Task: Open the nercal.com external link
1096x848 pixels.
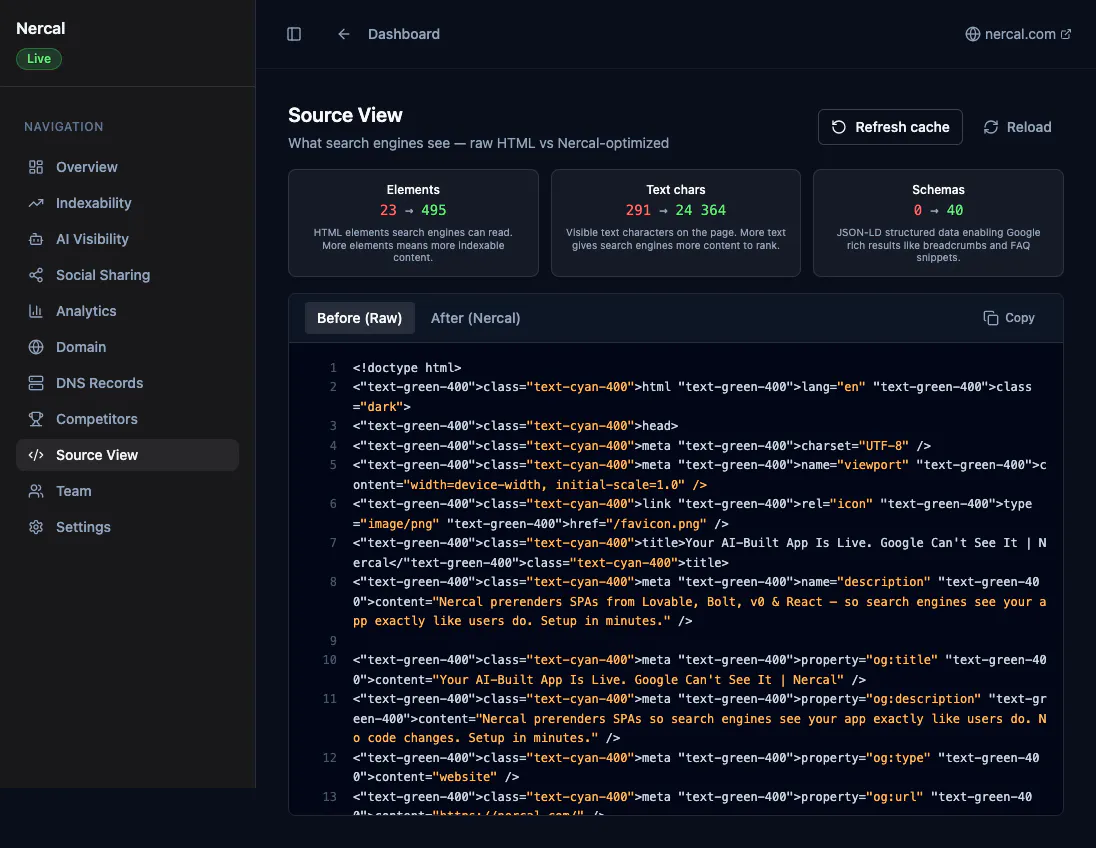Action: pos(1018,34)
